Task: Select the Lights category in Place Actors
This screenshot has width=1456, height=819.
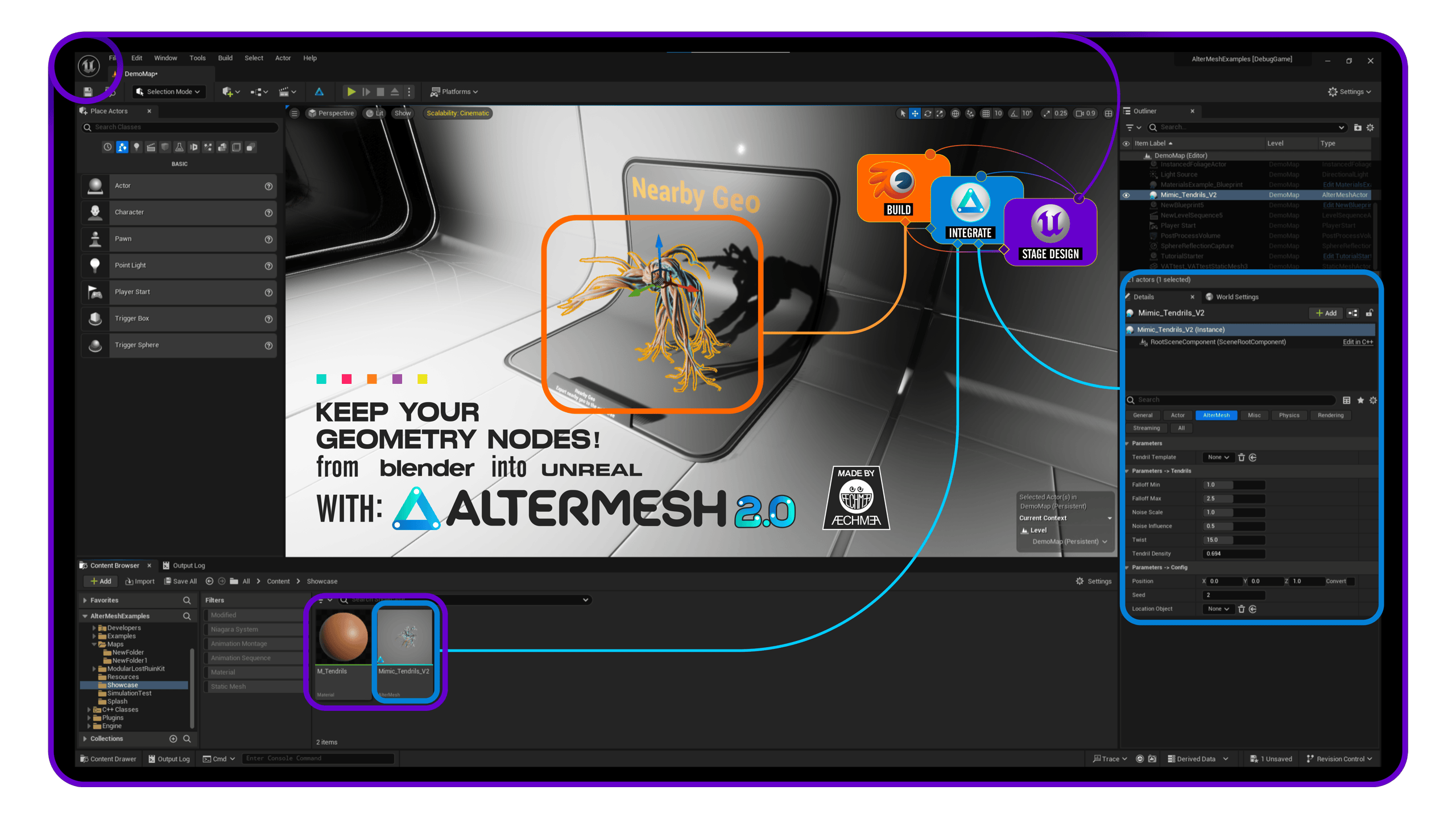Action: (136, 147)
